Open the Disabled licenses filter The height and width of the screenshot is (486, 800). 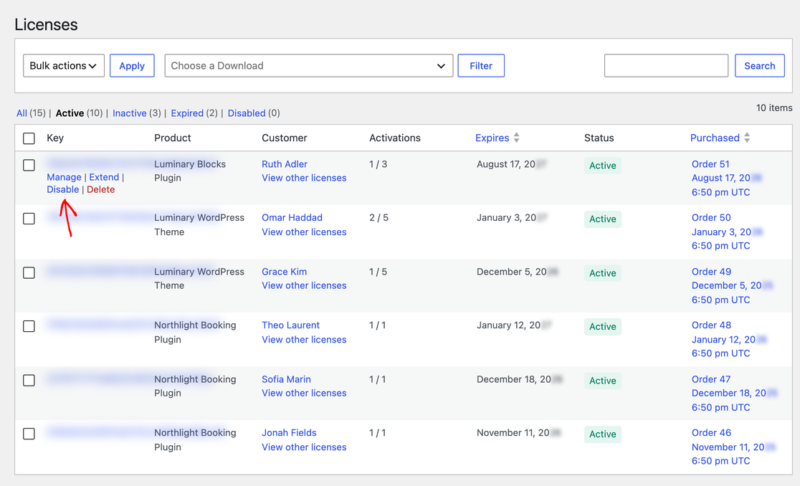tap(246, 113)
